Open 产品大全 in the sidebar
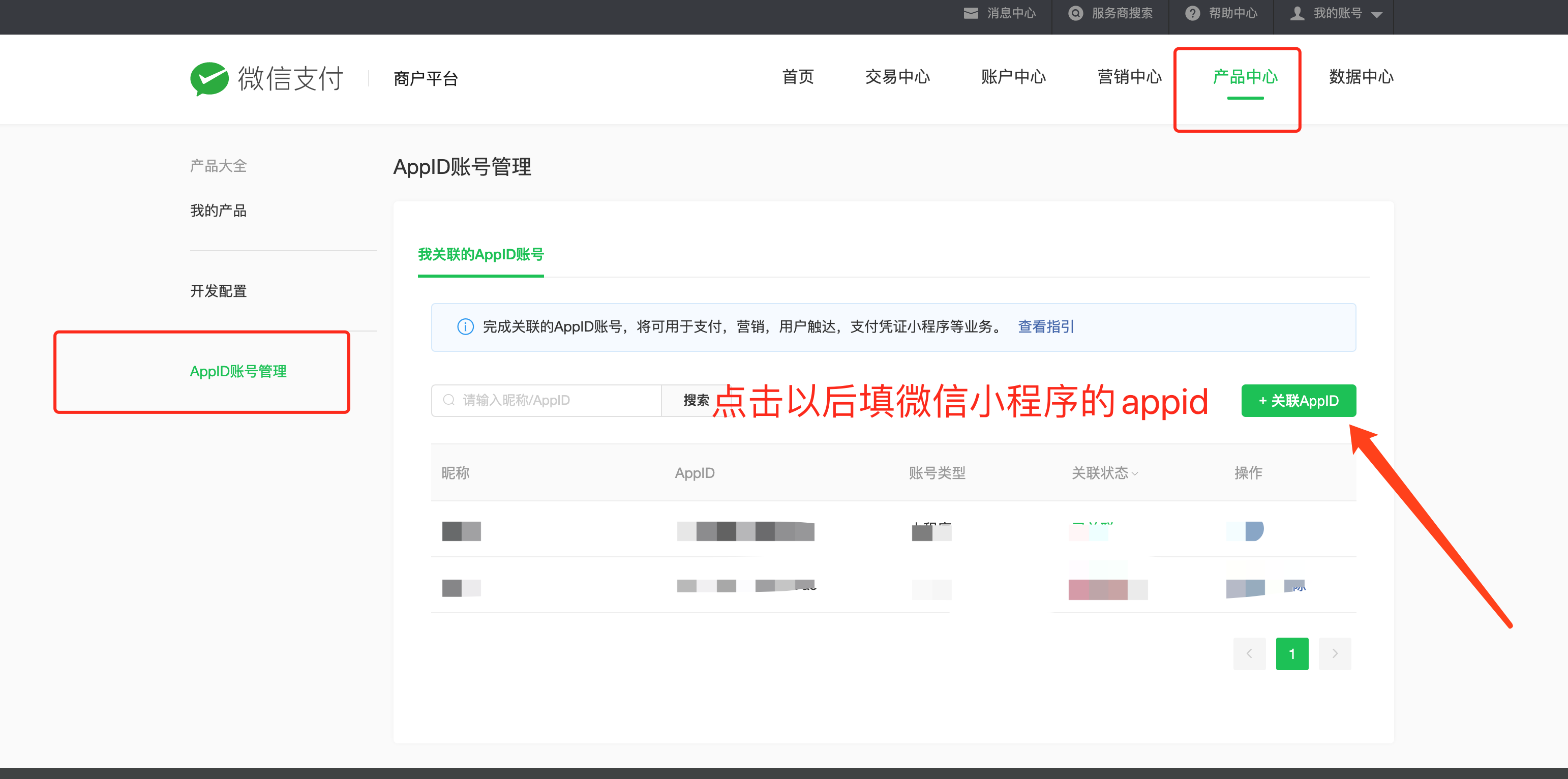 [218, 166]
